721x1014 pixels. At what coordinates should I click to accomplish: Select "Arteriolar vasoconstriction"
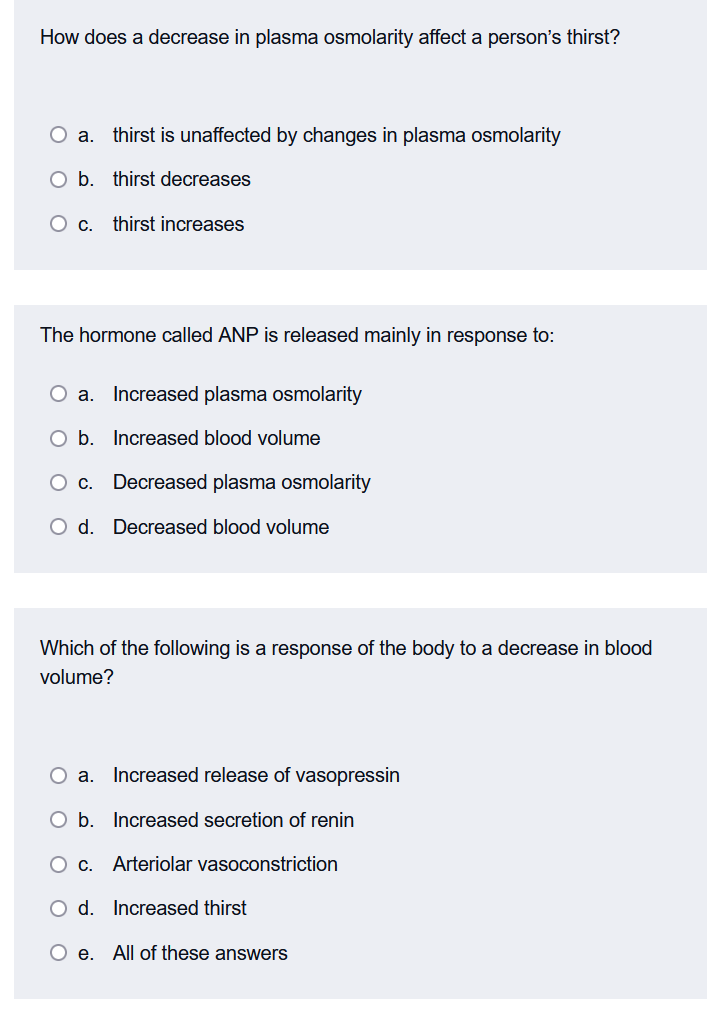coord(58,863)
